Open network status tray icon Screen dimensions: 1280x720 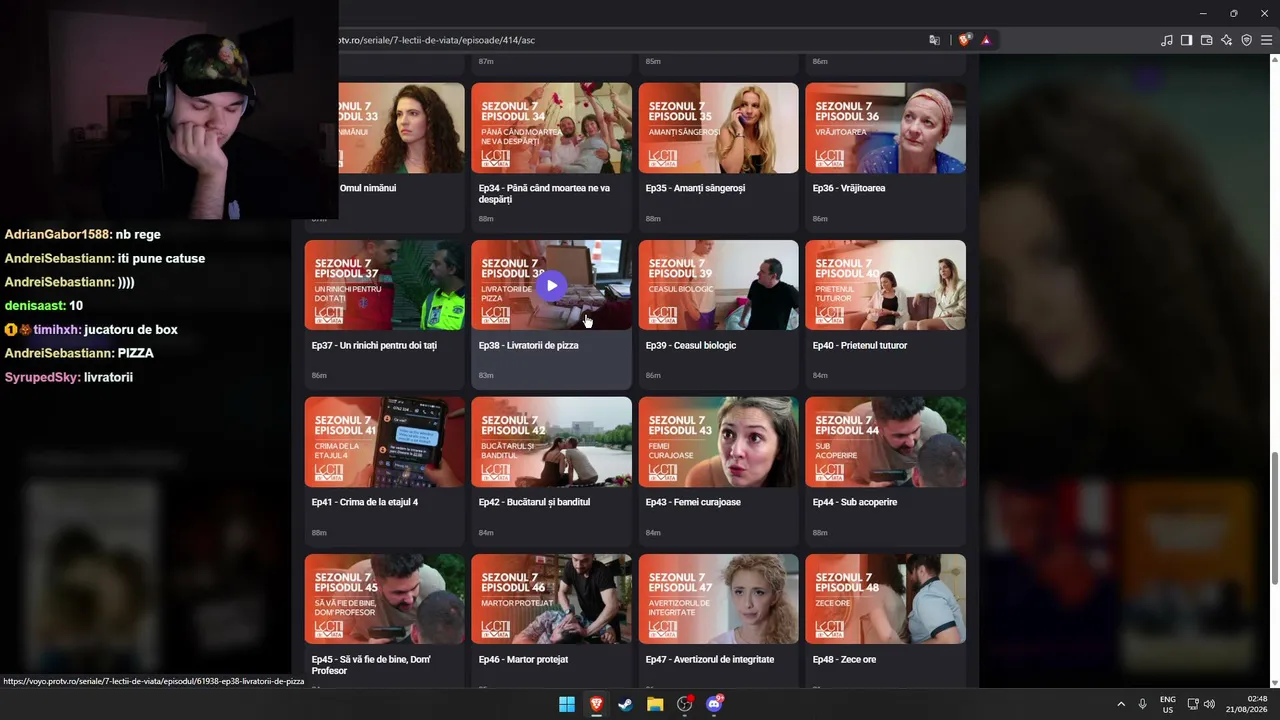[1193, 704]
